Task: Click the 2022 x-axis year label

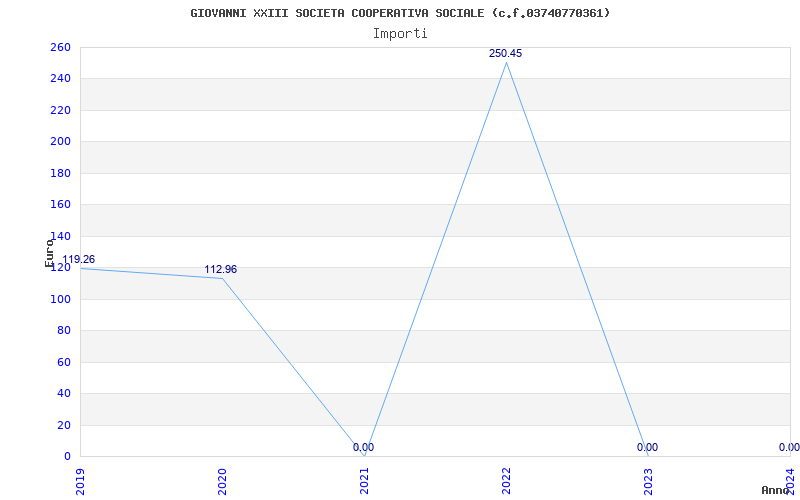Action: pyautogui.click(x=506, y=483)
